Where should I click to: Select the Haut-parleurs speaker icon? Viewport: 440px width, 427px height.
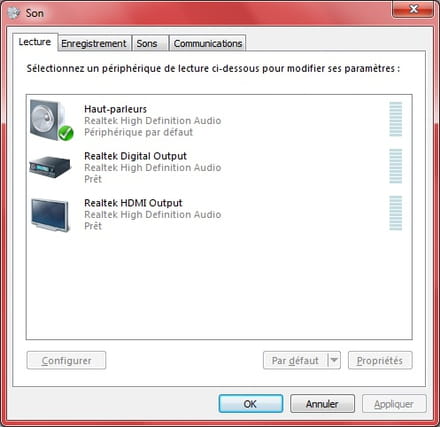coord(50,120)
